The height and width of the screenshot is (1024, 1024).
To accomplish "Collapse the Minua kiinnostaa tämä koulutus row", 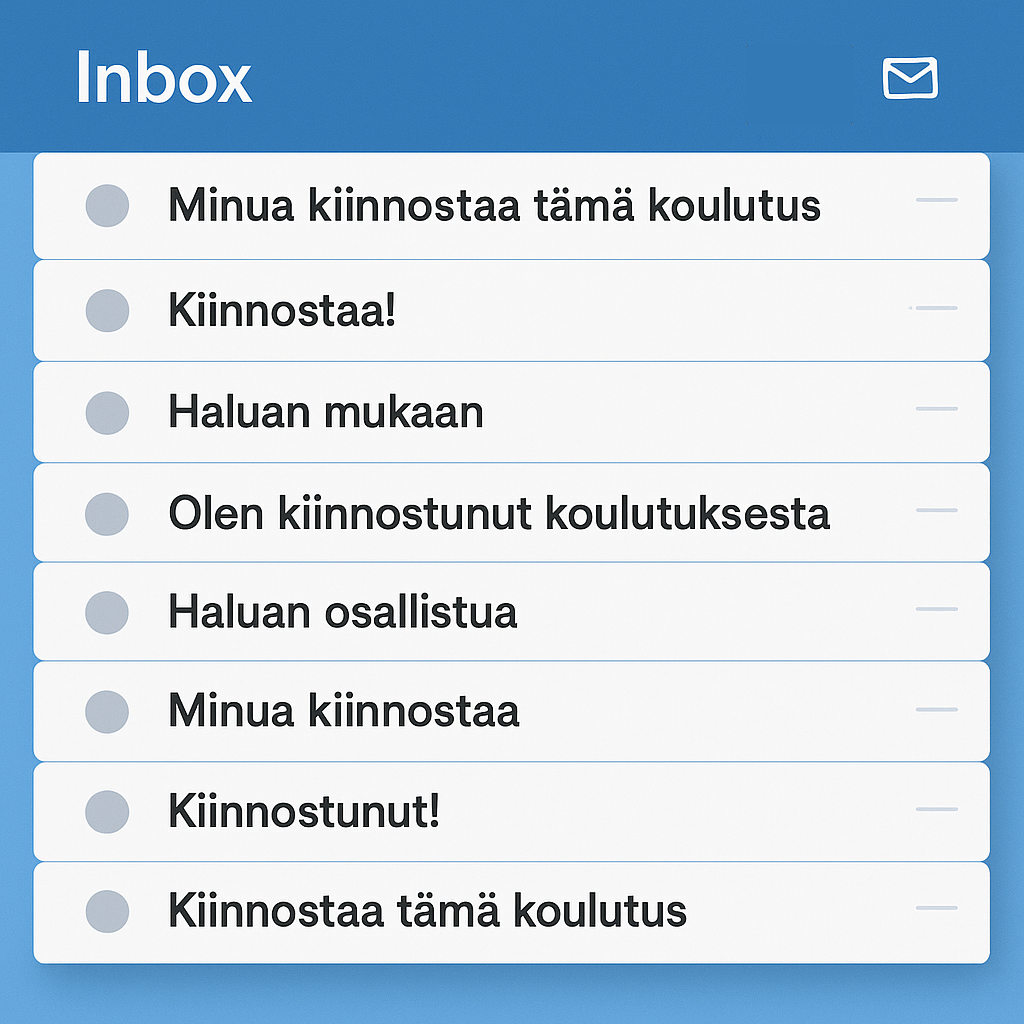I will [938, 200].
